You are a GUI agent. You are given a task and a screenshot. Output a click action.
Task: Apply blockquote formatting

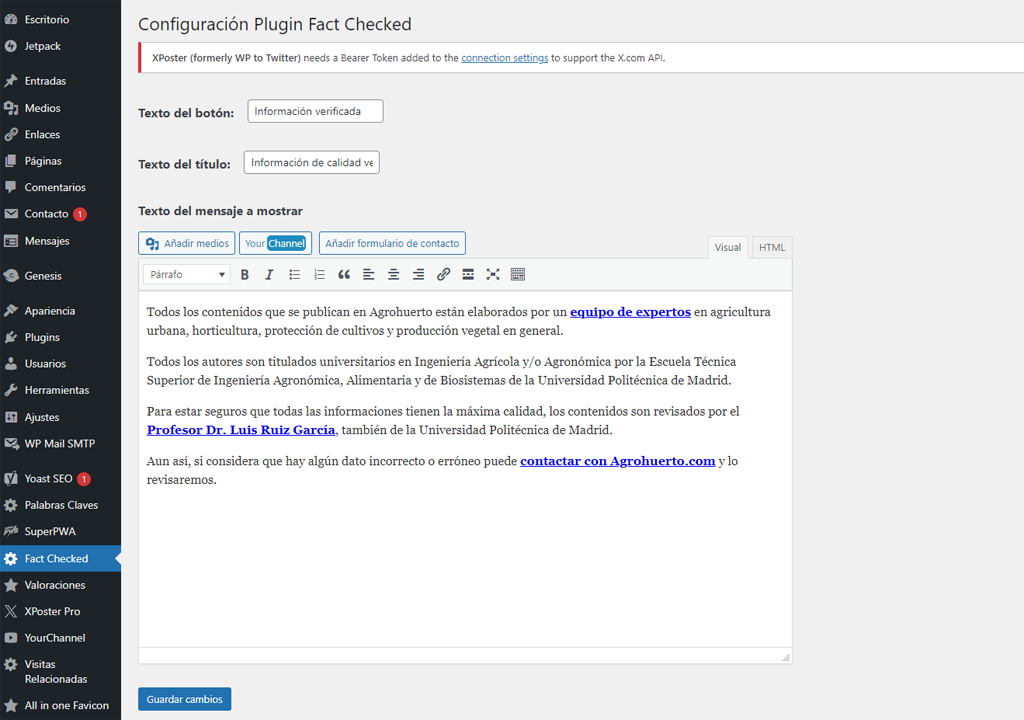pos(344,274)
